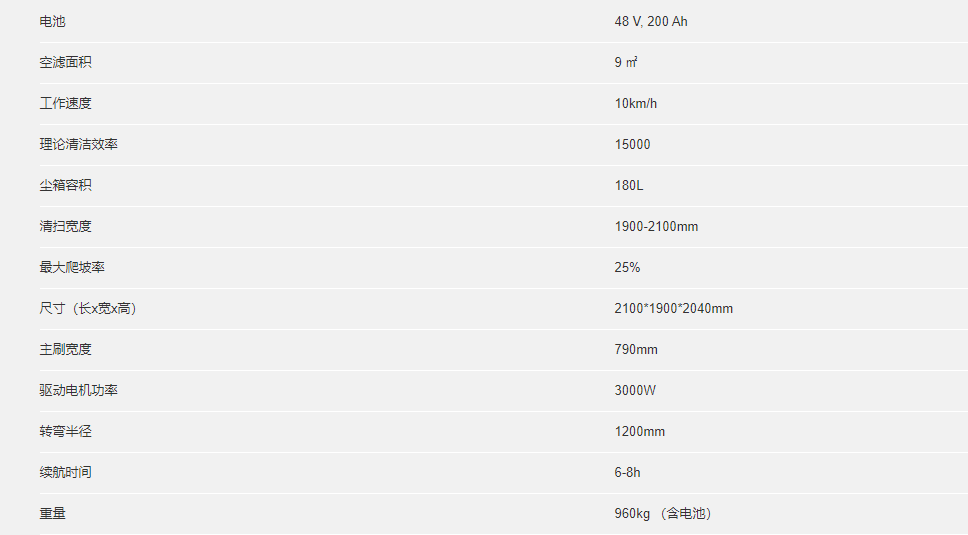968x535 pixels.
Task: Click the 尘箱容积 label
Action: pos(65,185)
